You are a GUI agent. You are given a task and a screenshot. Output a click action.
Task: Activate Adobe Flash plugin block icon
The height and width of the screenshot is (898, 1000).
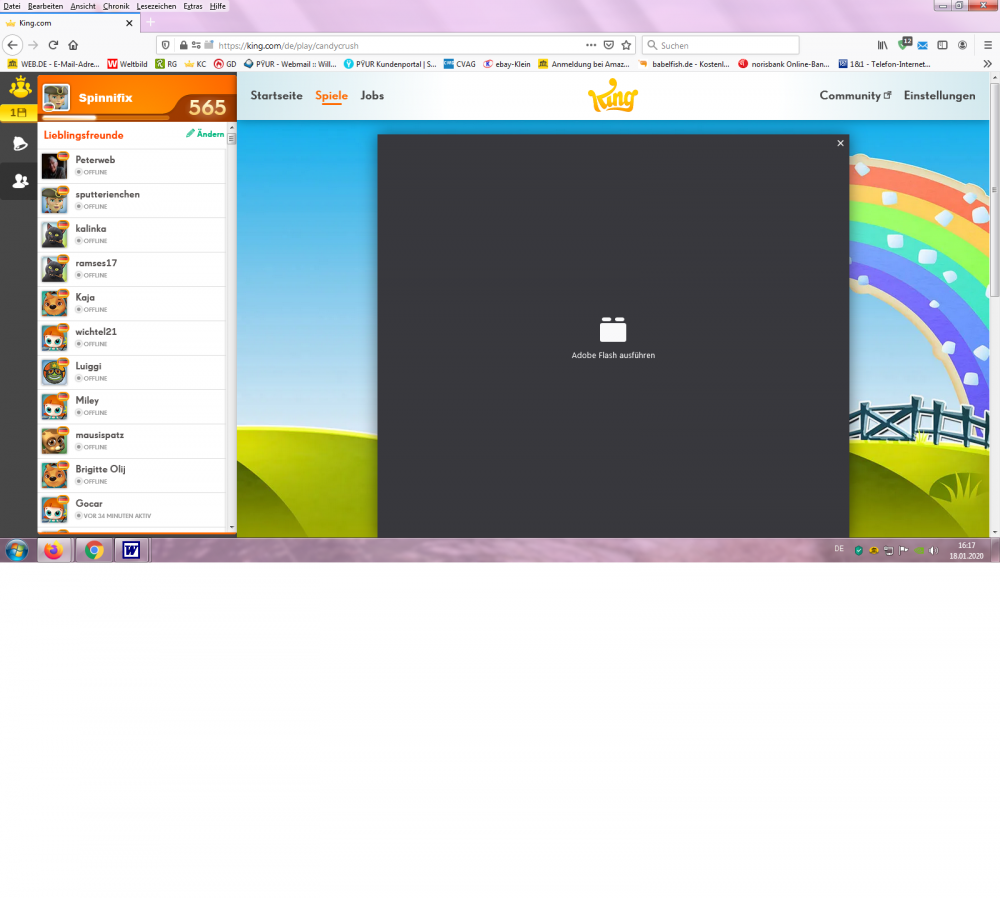tap(613, 329)
